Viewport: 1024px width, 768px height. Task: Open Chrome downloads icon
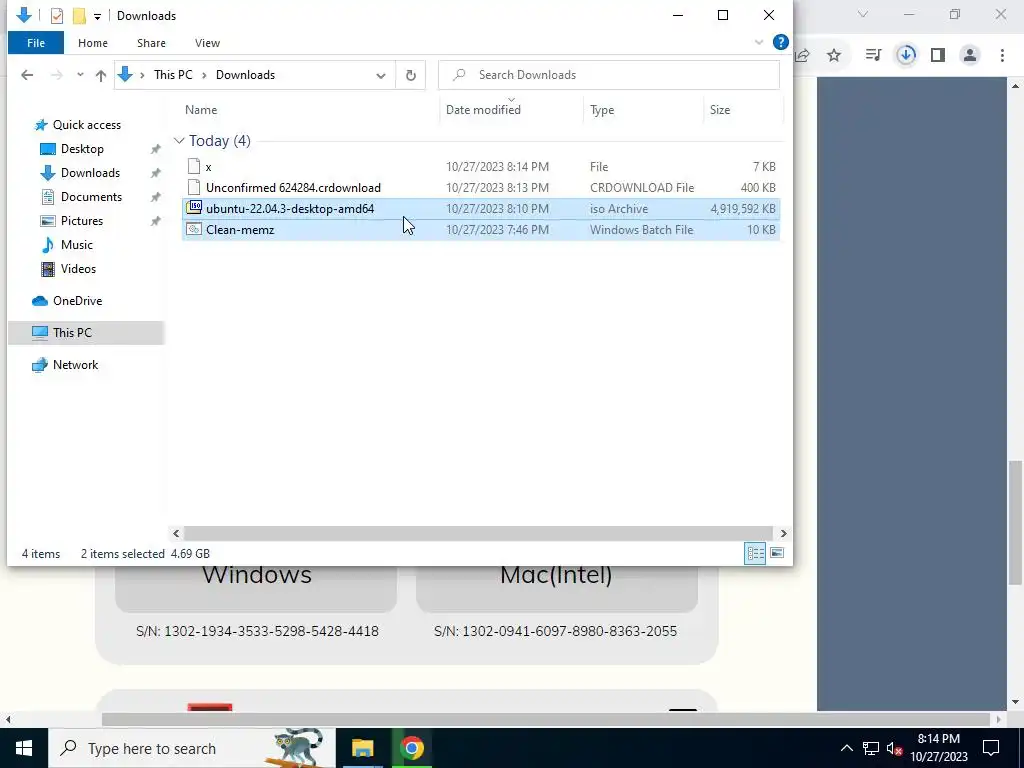click(906, 56)
